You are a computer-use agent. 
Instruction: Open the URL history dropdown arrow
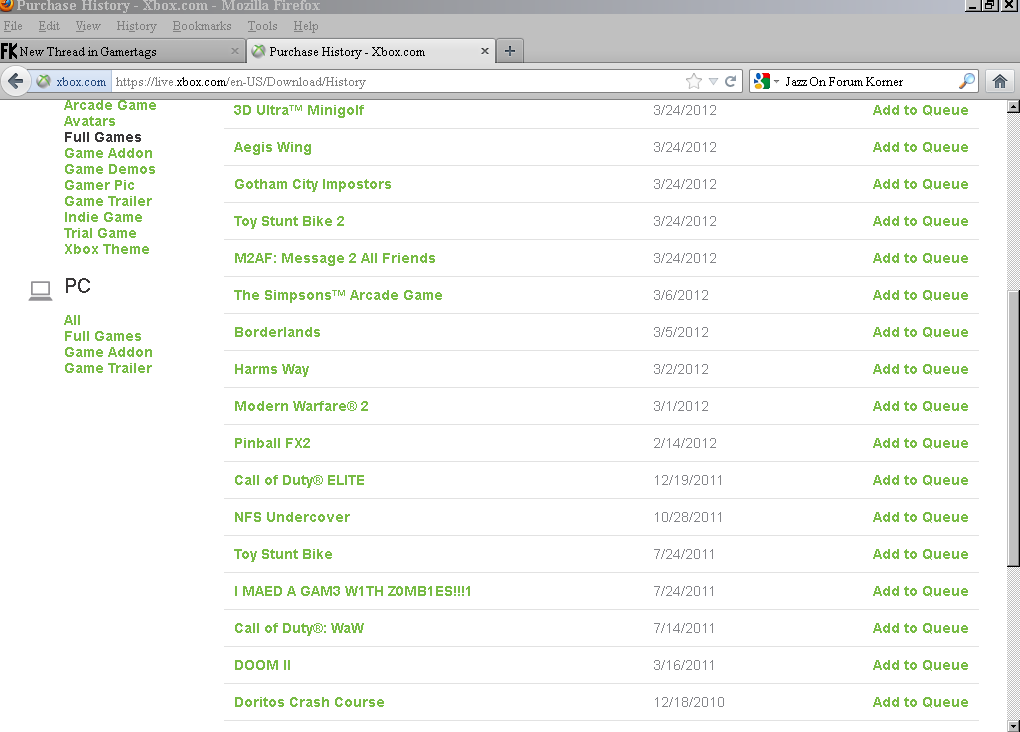(713, 81)
